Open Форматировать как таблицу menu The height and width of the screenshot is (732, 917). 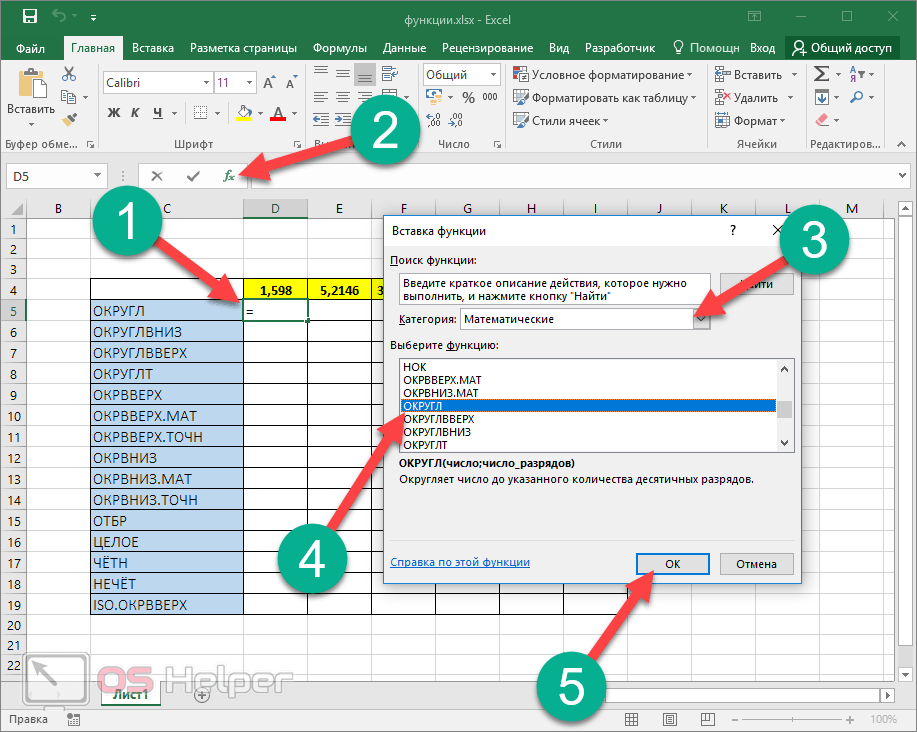[x=605, y=98]
